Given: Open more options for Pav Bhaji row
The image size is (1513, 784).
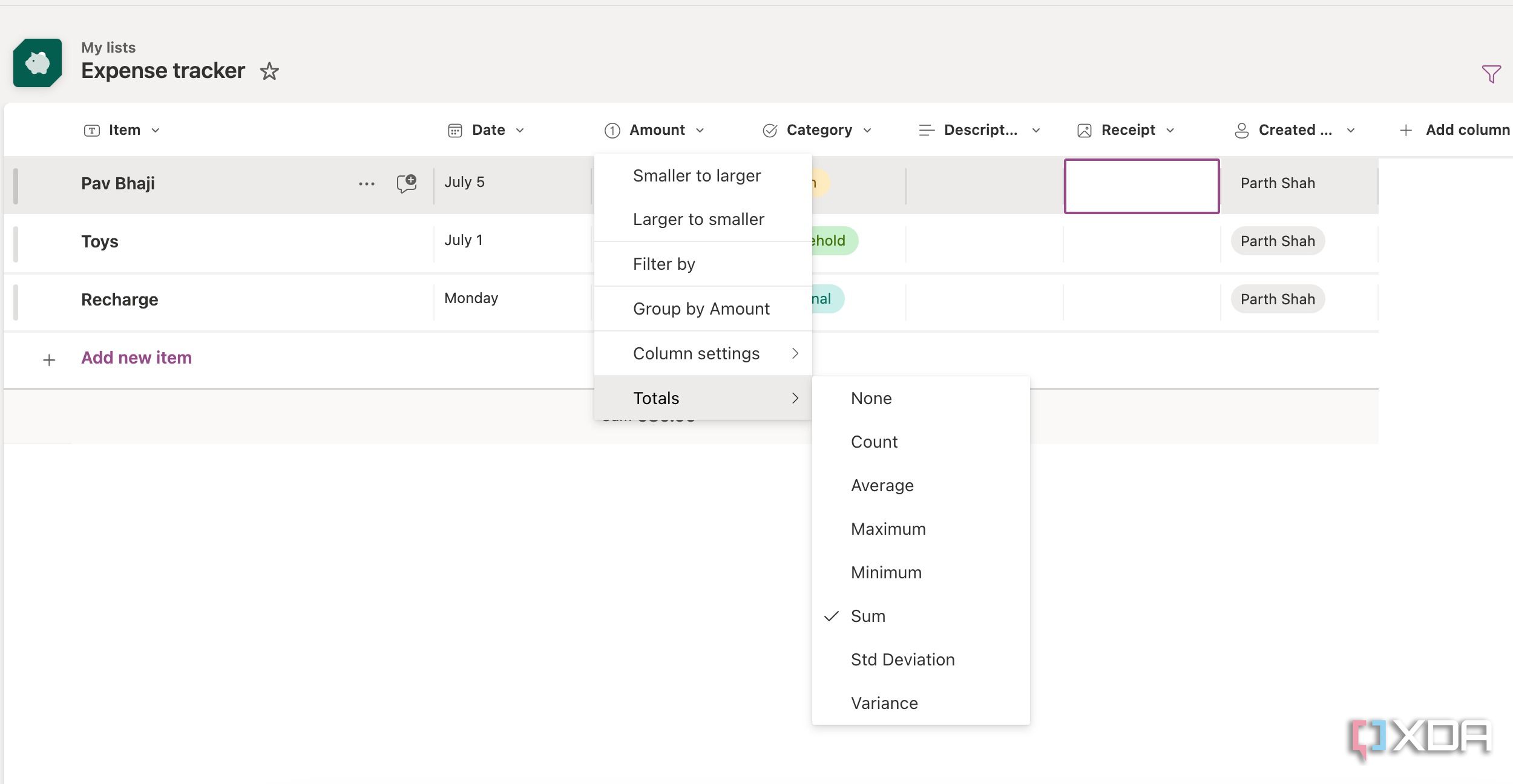Looking at the screenshot, I should coord(367,184).
